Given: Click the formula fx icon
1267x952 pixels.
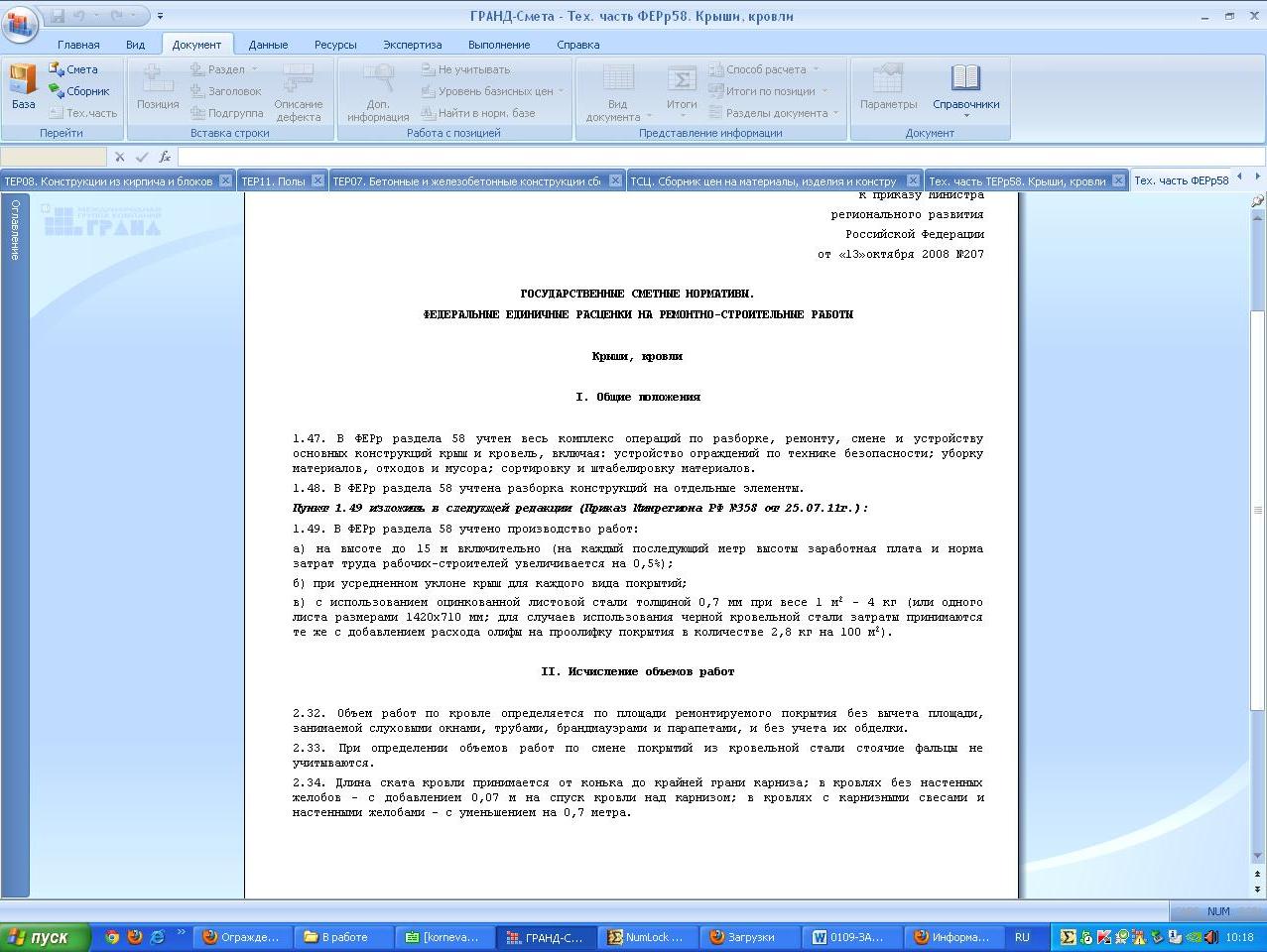Looking at the screenshot, I should click(x=165, y=157).
